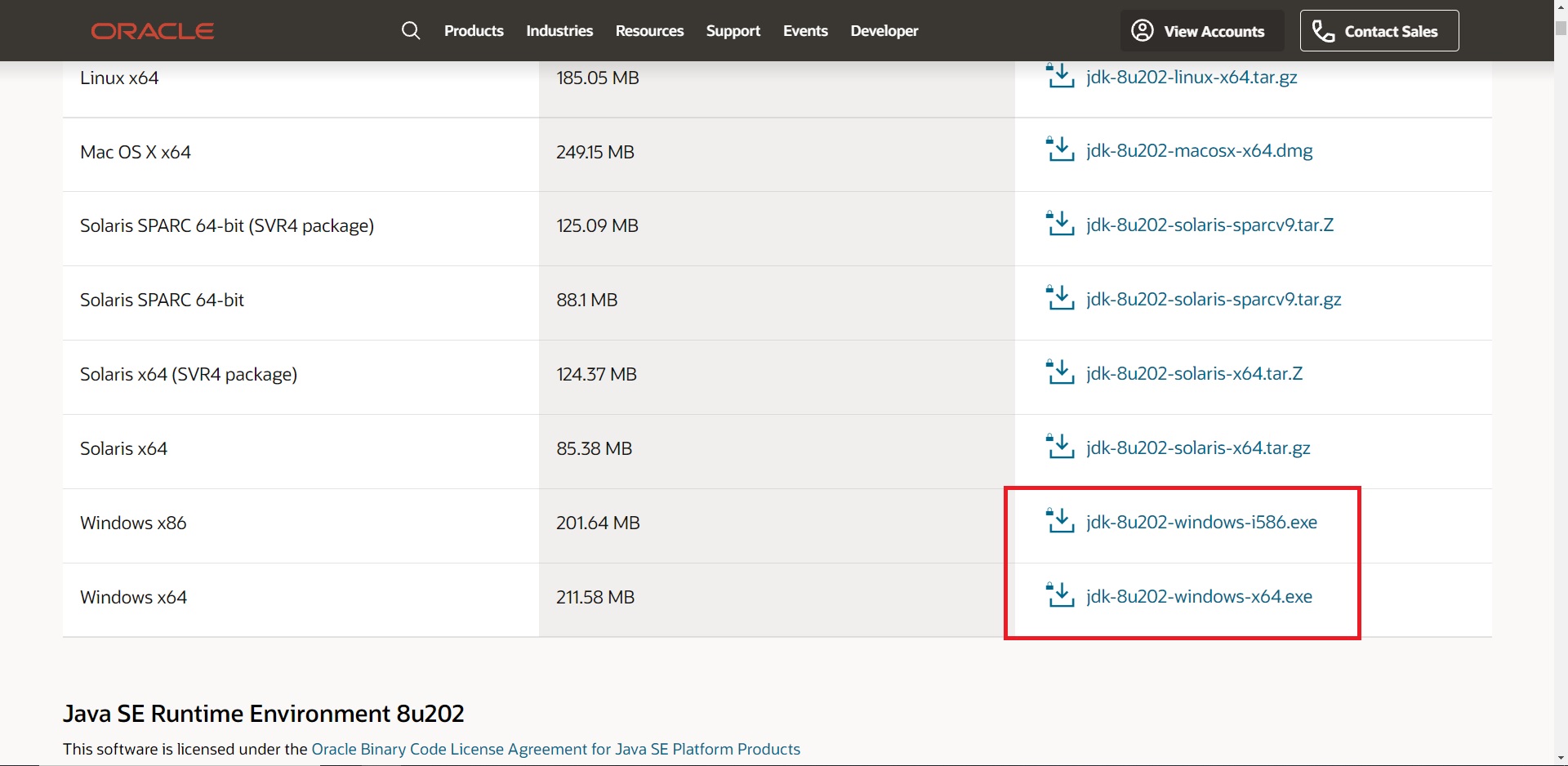Open the search magnifier icon
Screen dimensions: 1568x766
tap(411, 31)
